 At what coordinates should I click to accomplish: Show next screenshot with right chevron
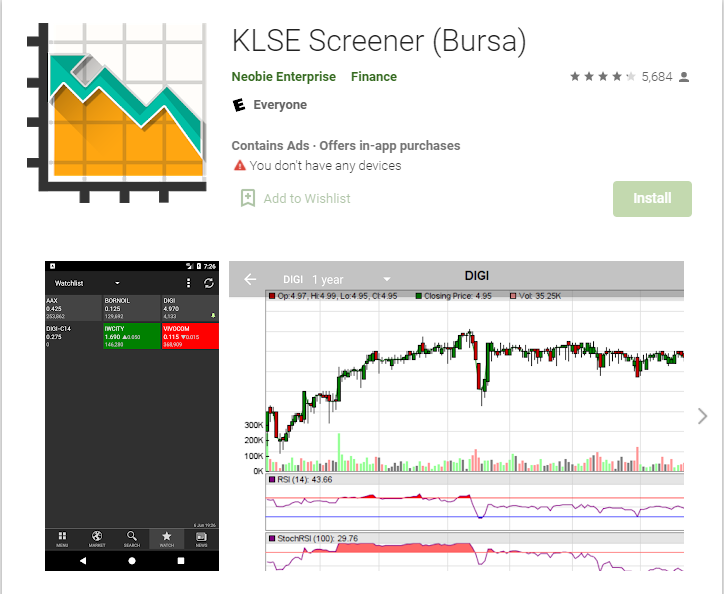pos(702,416)
